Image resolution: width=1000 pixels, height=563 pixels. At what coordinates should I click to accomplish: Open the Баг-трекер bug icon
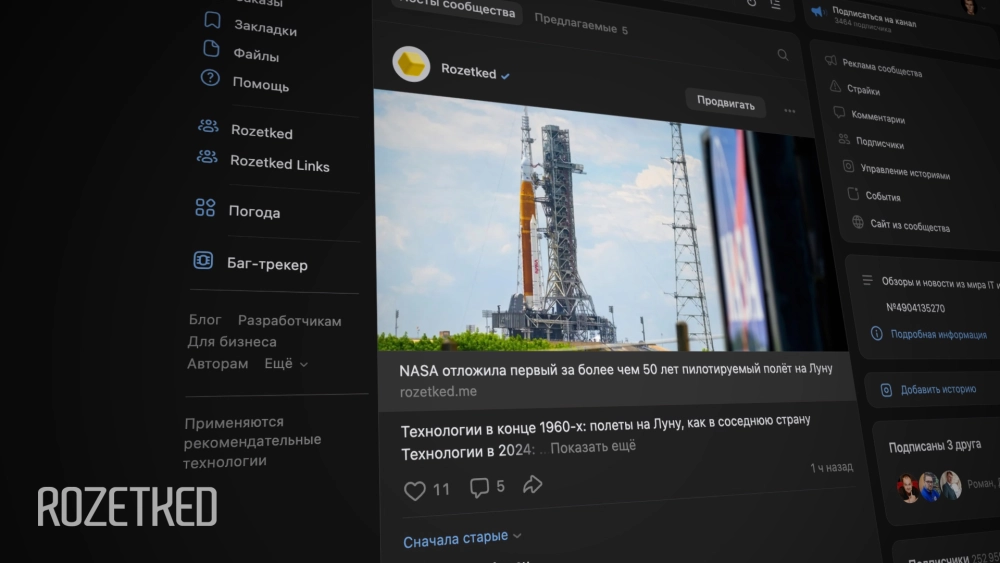(203, 260)
